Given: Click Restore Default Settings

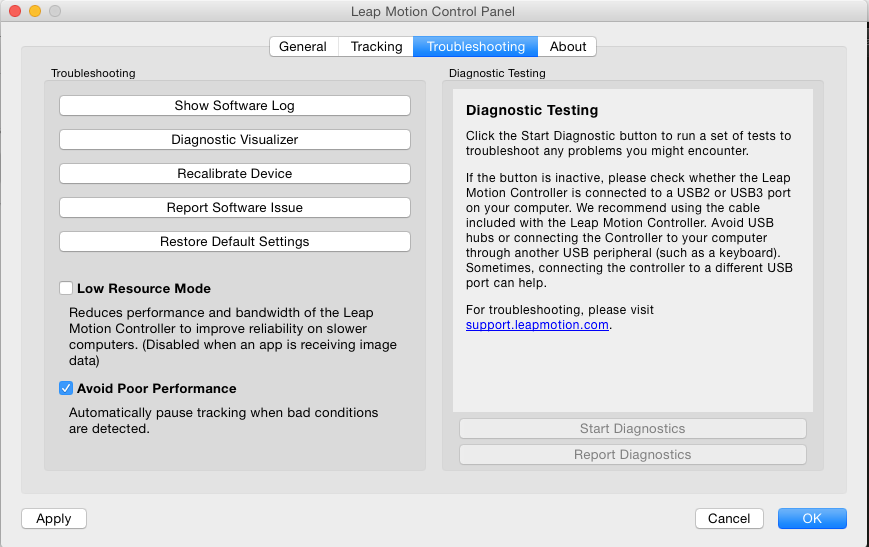Looking at the screenshot, I should pos(235,242).
